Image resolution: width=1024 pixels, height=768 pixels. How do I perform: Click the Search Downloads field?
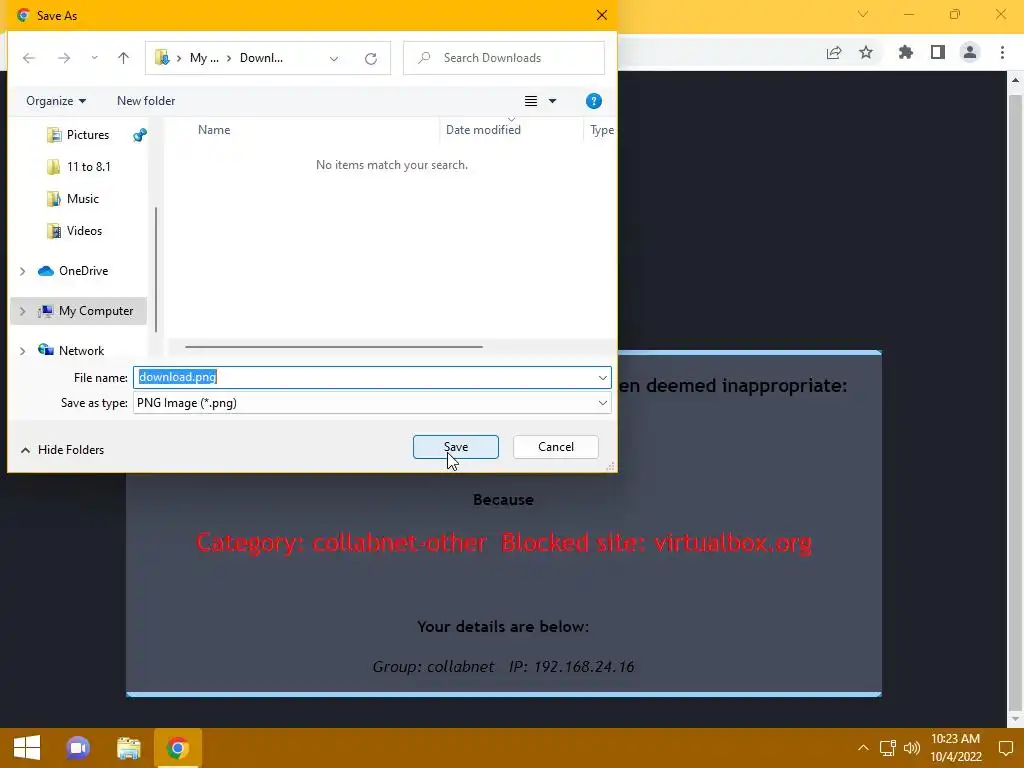point(504,58)
